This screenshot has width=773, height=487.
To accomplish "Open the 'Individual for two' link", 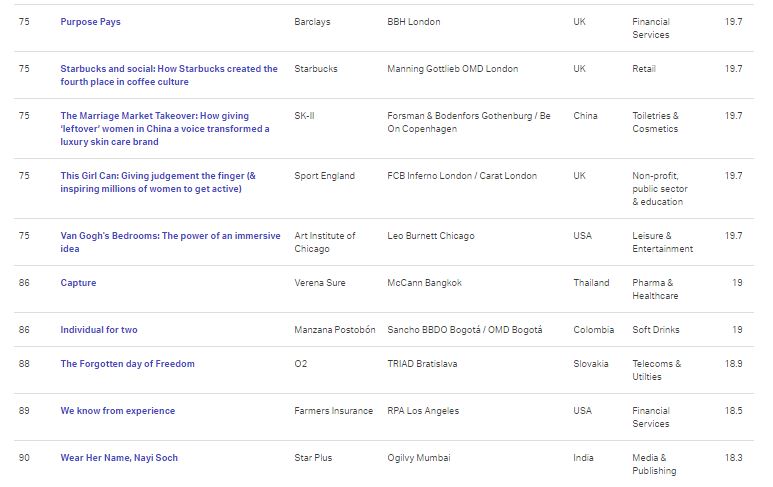I will pyautogui.click(x=99, y=329).
